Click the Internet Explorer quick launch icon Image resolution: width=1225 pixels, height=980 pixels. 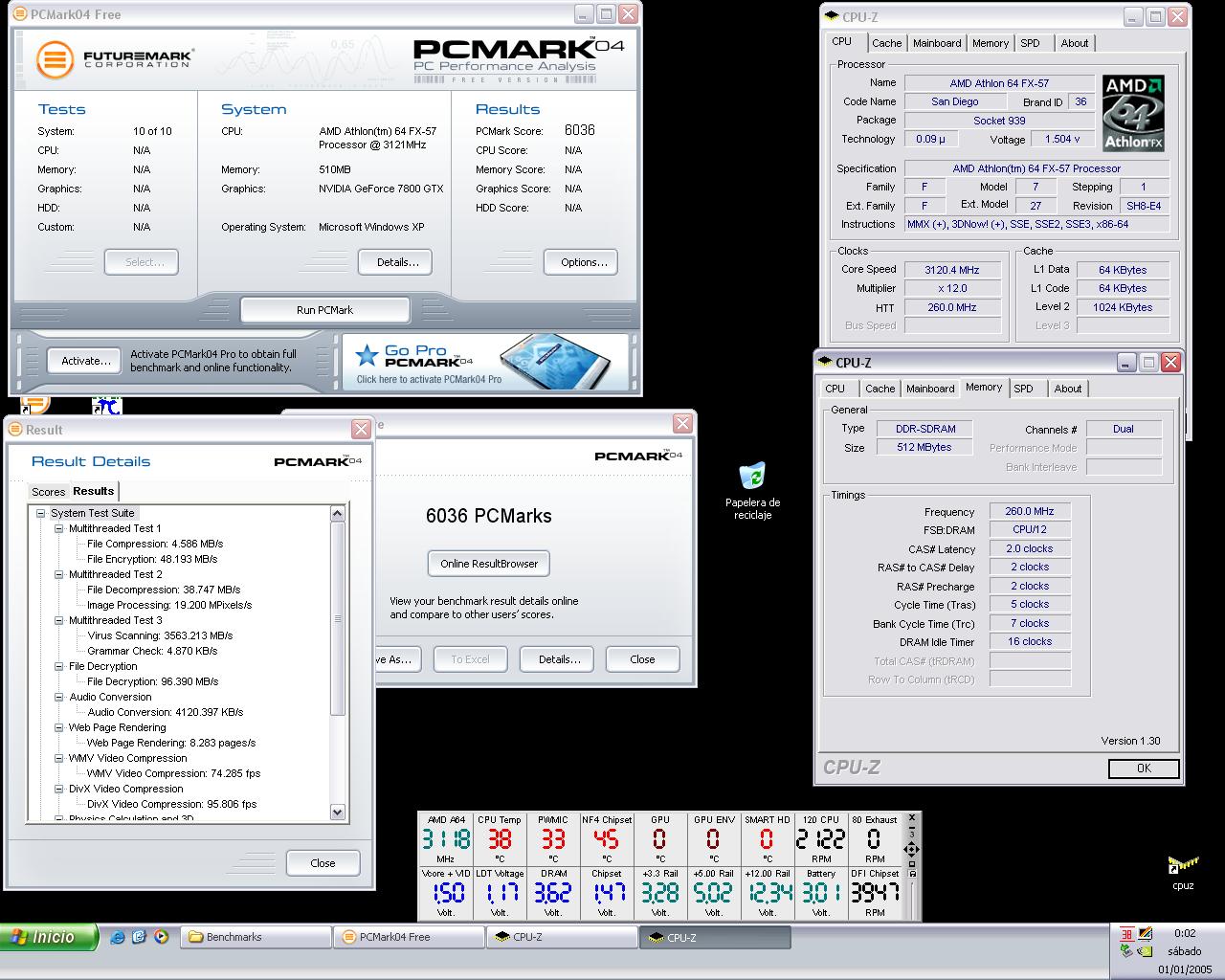[117, 937]
